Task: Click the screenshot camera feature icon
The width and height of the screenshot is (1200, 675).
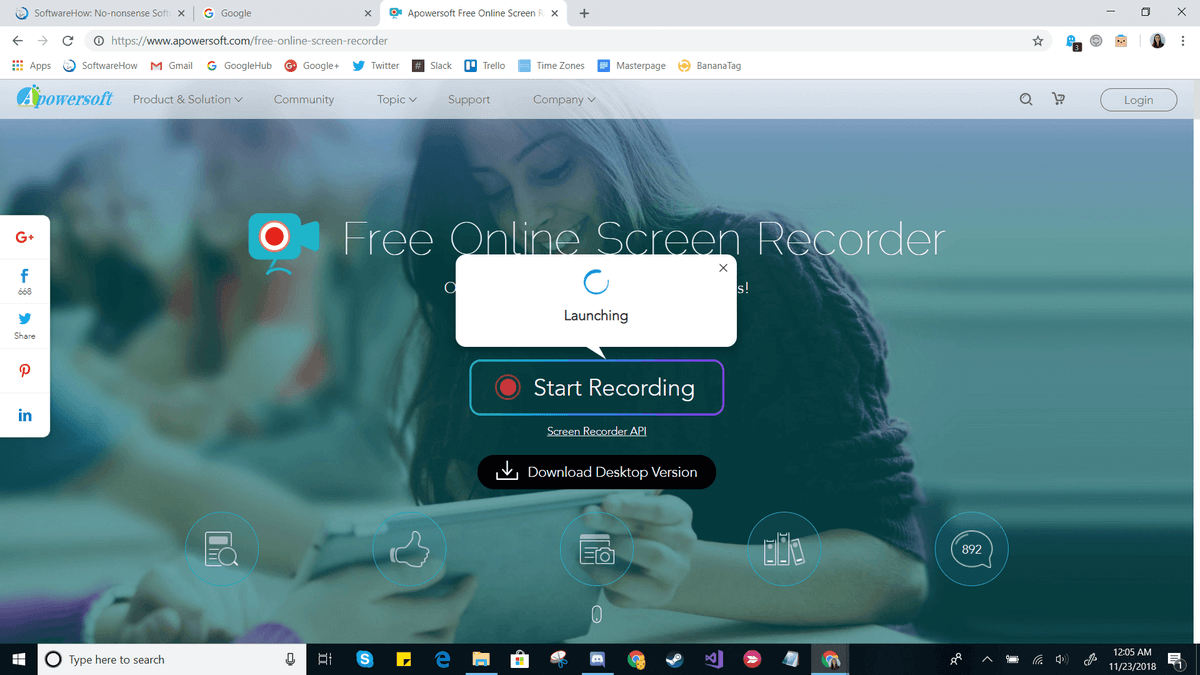Action: (x=597, y=549)
